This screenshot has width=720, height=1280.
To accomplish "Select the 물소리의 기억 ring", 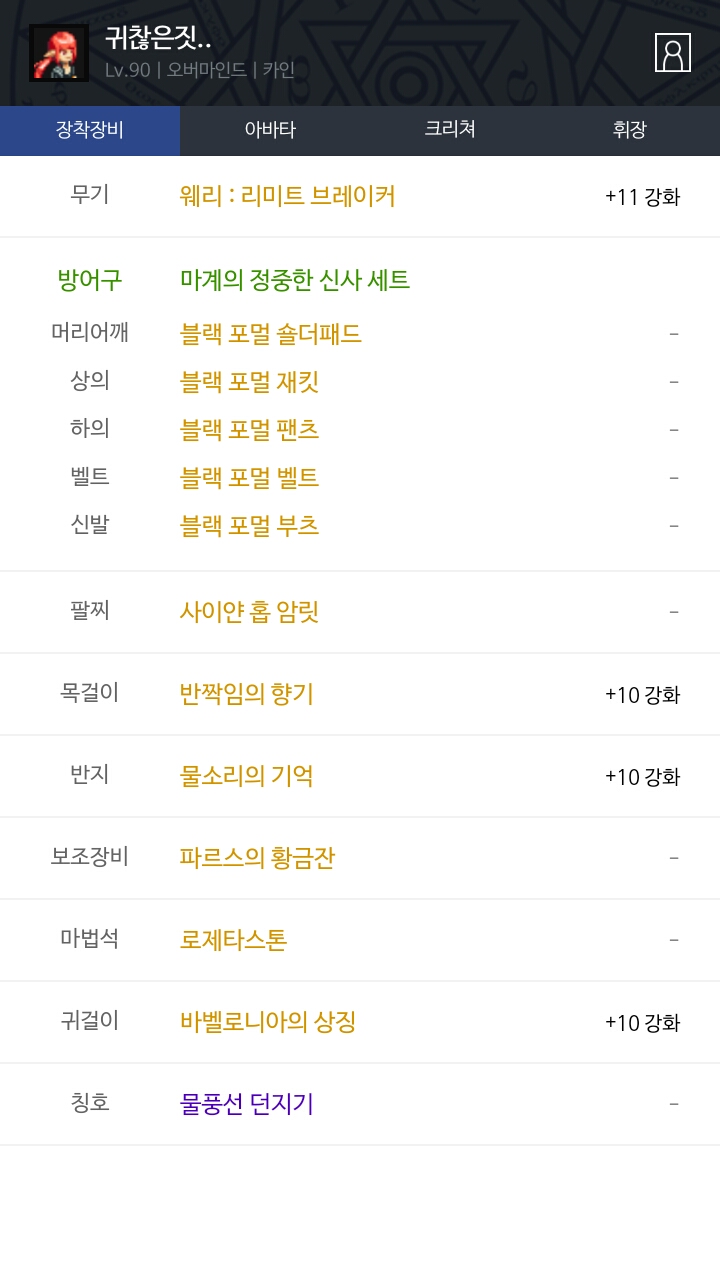I will (247, 776).
